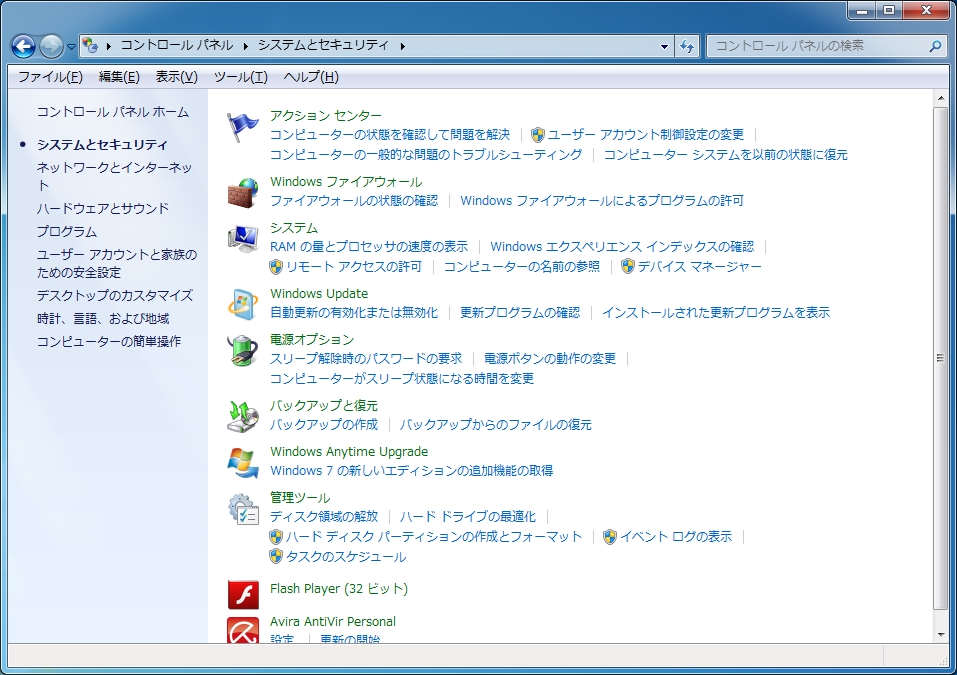Click システムとセキュリティ breadcrumb in address bar
Image resolution: width=957 pixels, height=675 pixels.
pyautogui.click(x=323, y=45)
